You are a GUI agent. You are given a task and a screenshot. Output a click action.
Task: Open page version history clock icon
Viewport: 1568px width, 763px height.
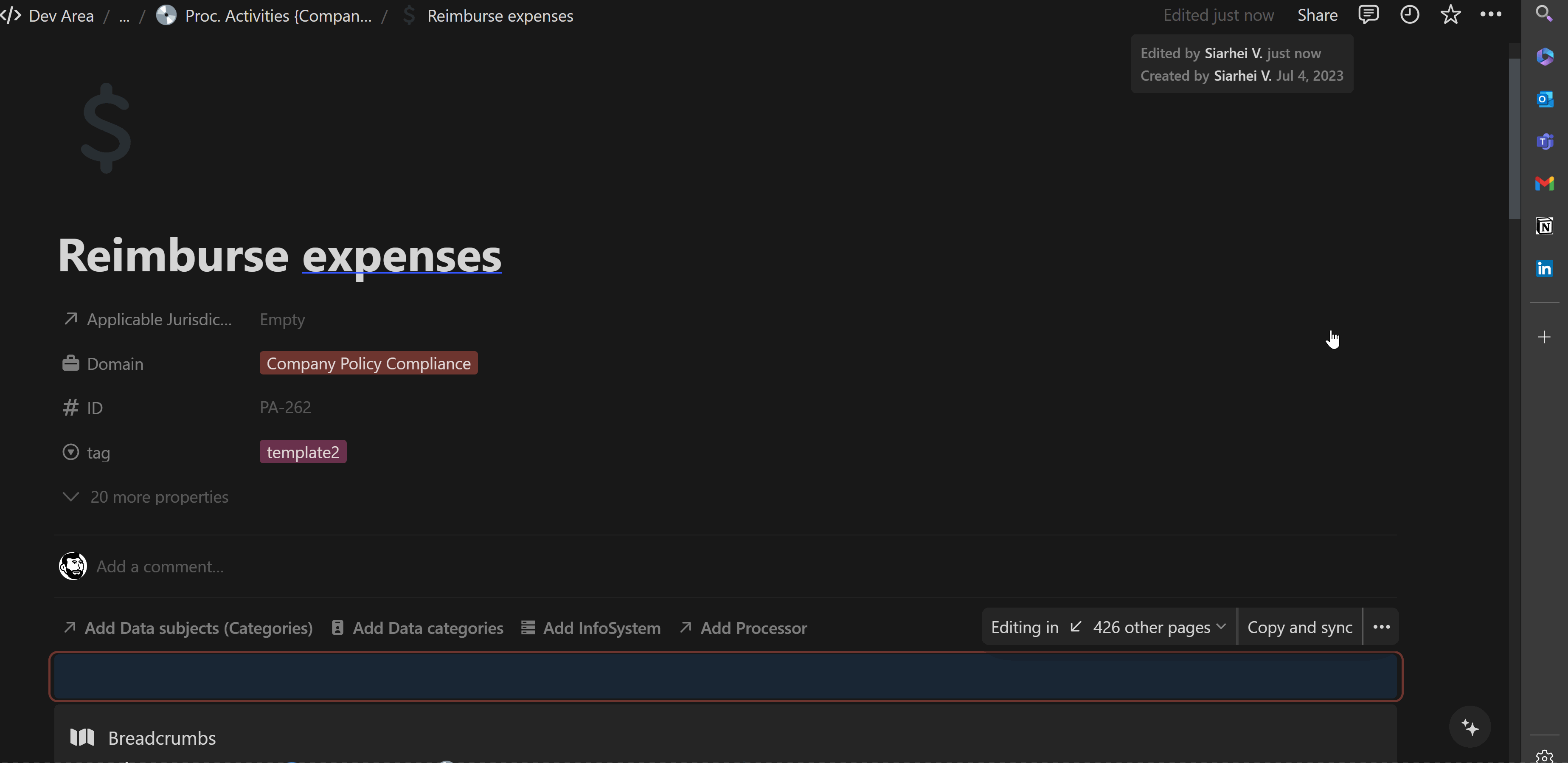point(1409,14)
